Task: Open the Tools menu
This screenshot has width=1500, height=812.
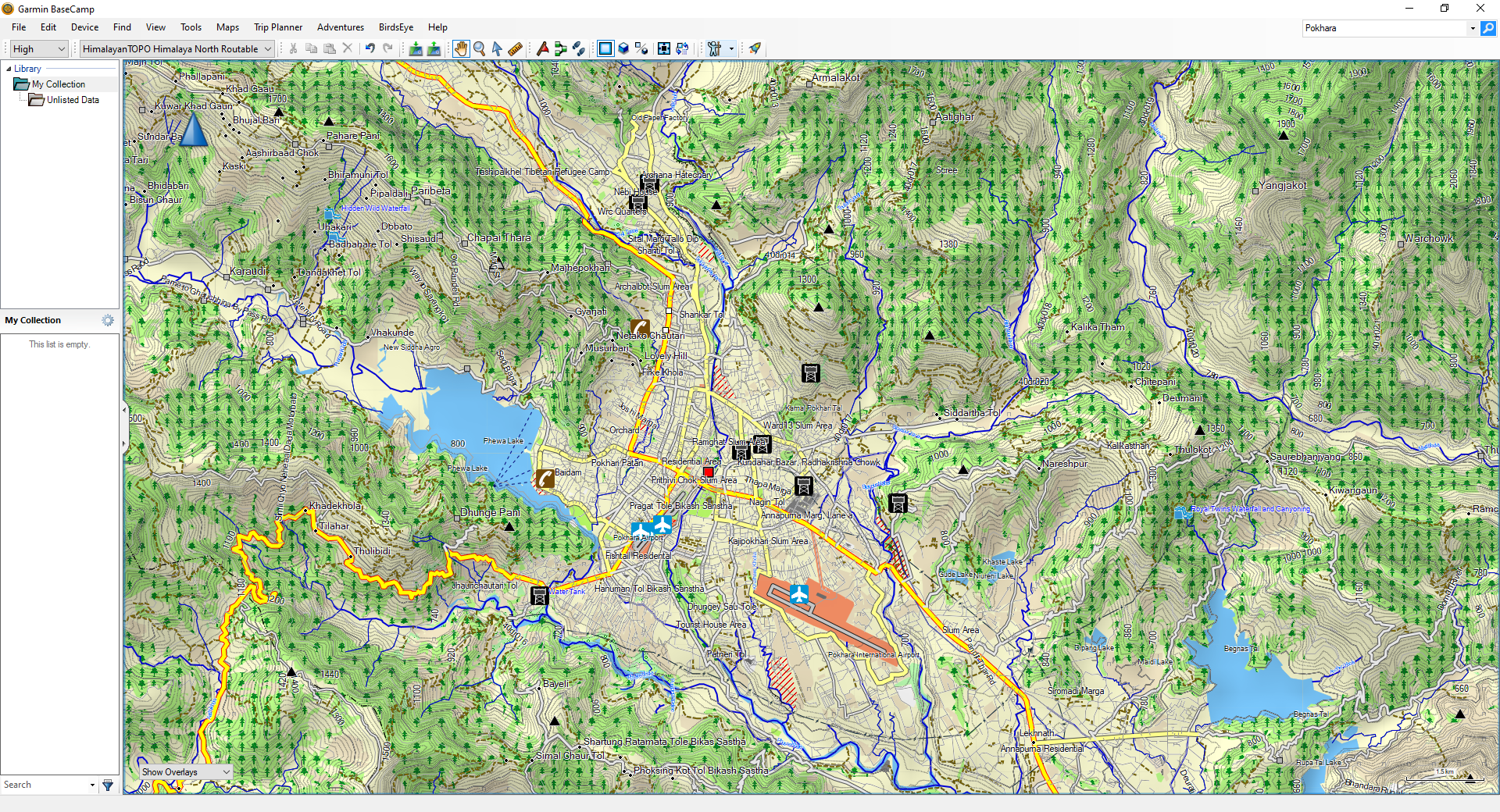Action: click(x=191, y=27)
